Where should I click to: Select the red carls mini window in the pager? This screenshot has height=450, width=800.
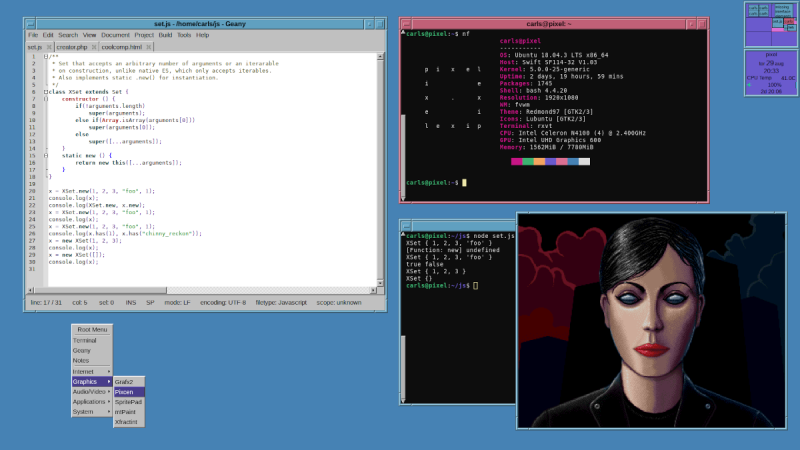pos(789,21)
